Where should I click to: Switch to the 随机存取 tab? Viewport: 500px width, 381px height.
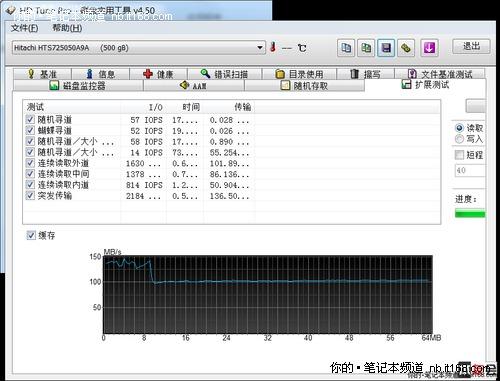coord(304,86)
